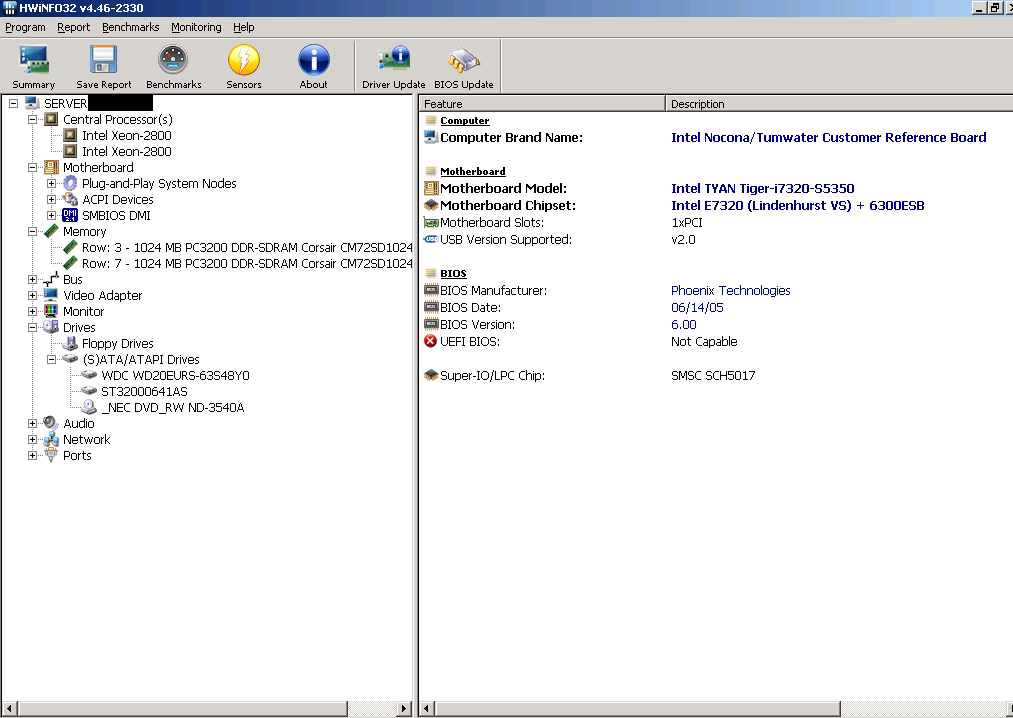Expand the Bus node

point(32,279)
